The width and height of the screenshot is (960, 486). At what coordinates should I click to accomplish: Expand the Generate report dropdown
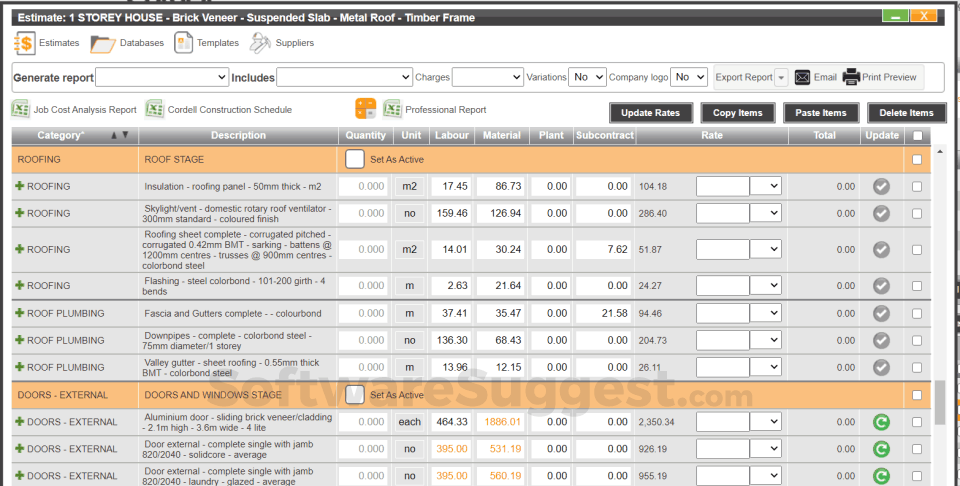(162, 77)
